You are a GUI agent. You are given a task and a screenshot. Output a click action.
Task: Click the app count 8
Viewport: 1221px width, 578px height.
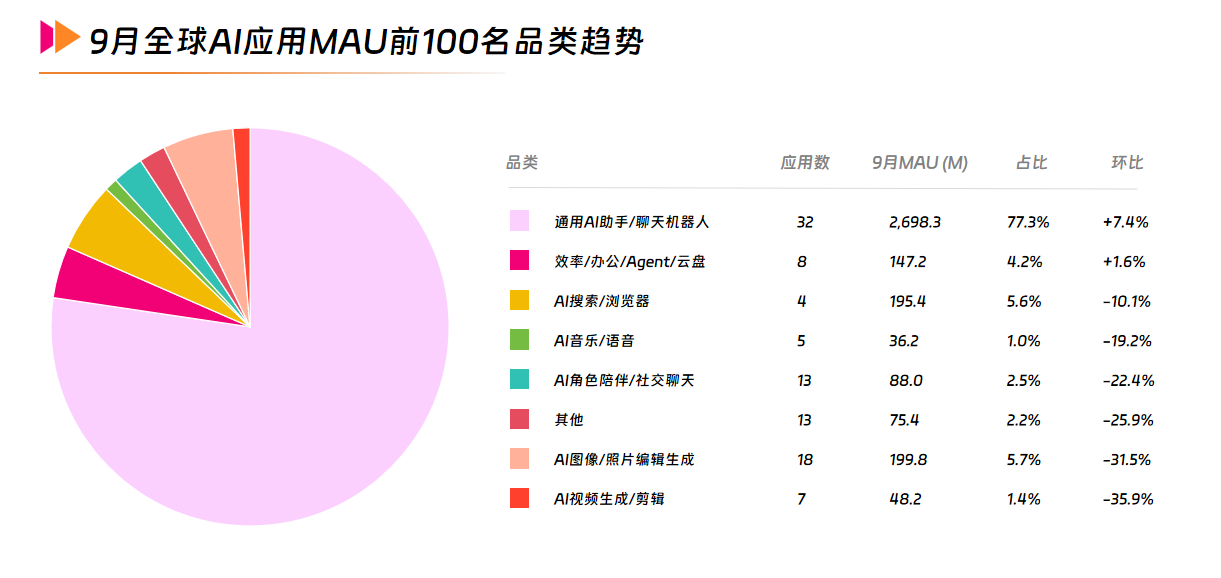(x=802, y=261)
